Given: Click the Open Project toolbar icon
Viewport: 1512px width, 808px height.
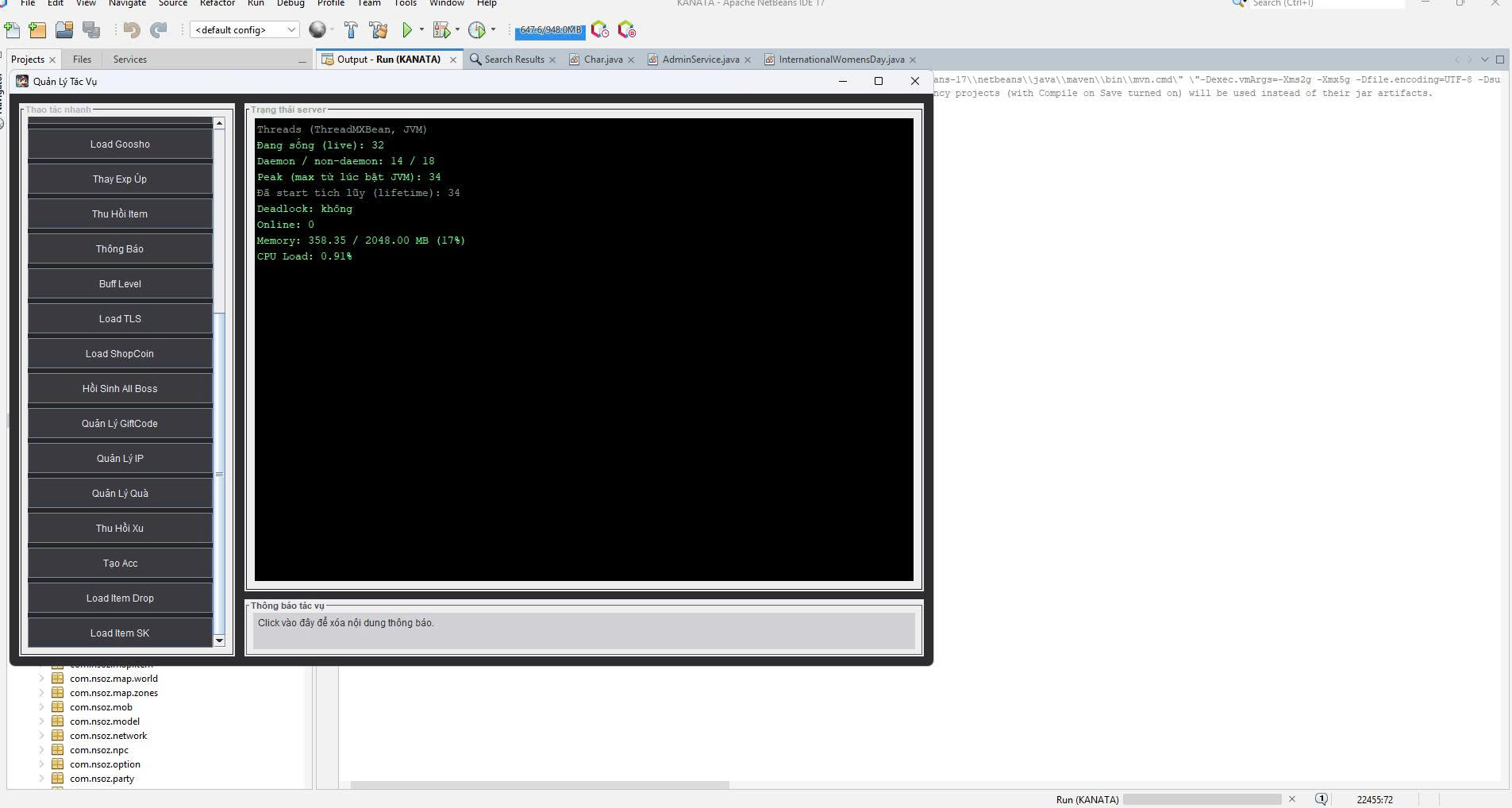Looking at the screenshot, I should [x=64, y=30].
